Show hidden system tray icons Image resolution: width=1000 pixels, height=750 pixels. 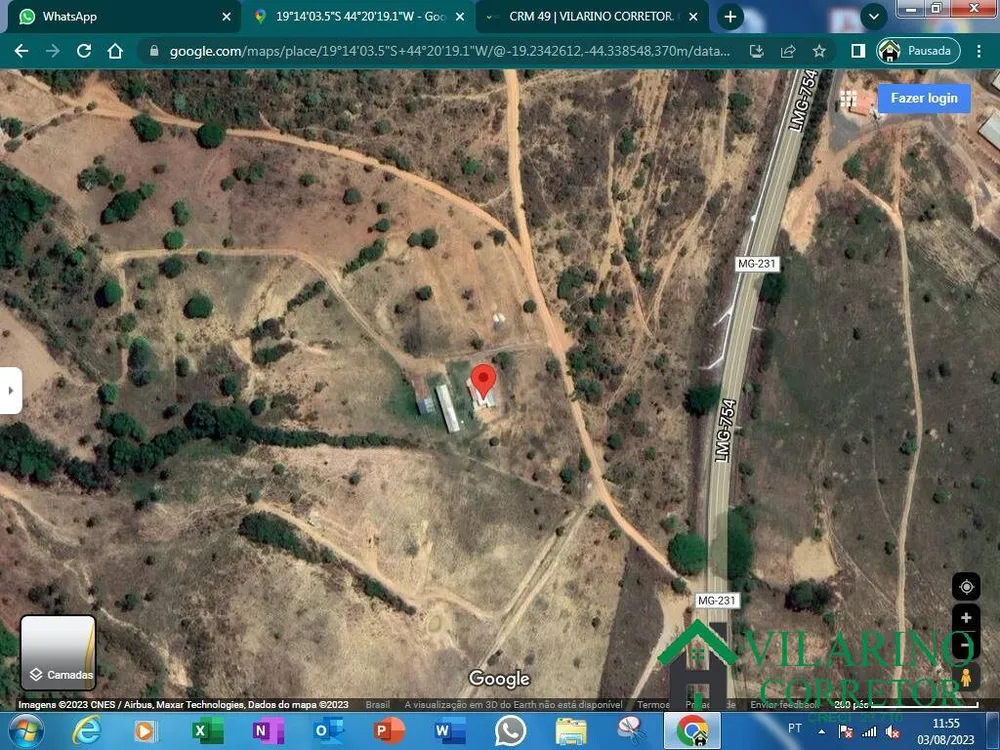pyautogui.click(x=821, y=732)
